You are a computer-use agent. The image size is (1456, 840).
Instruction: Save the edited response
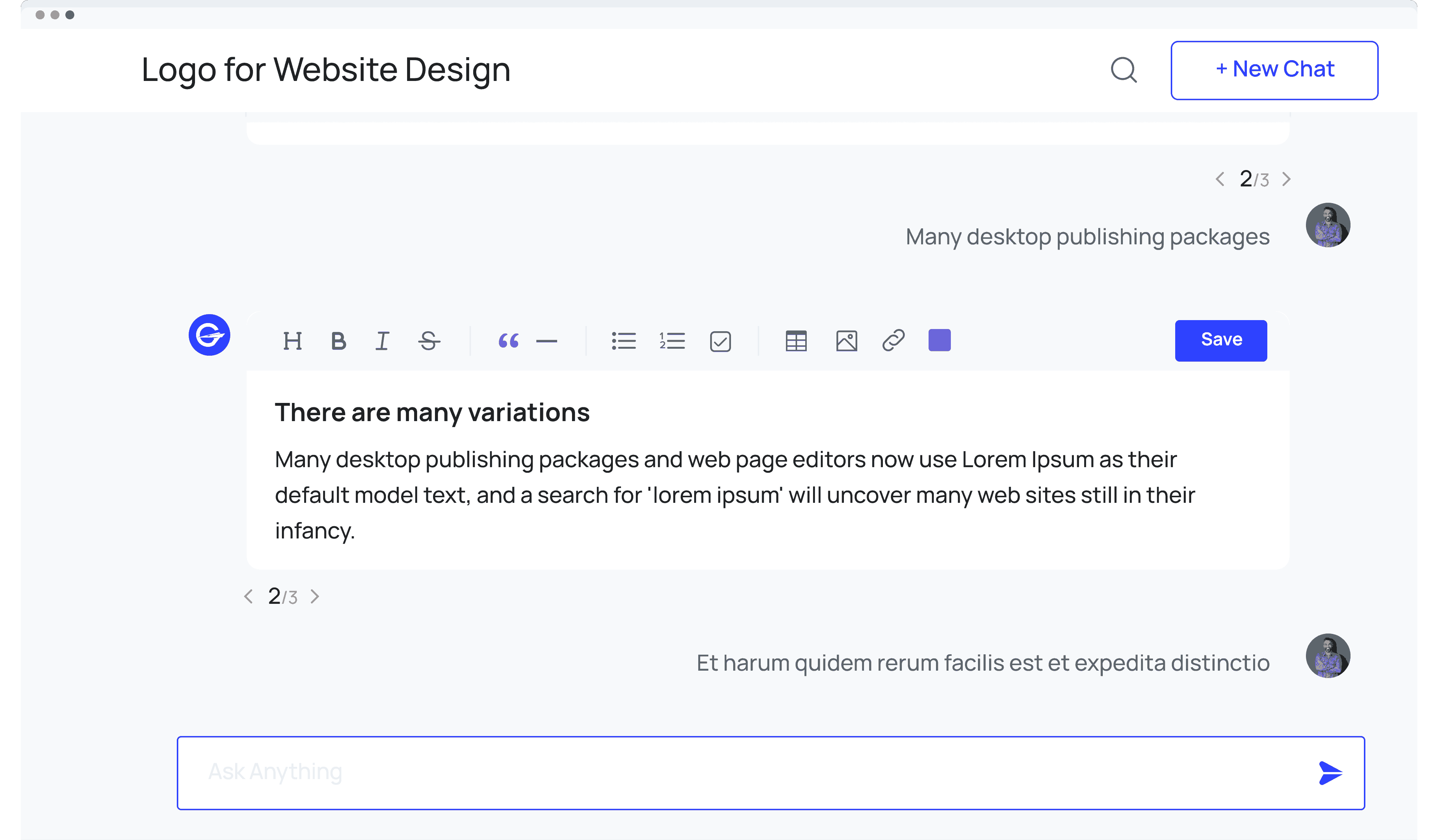1221,341
